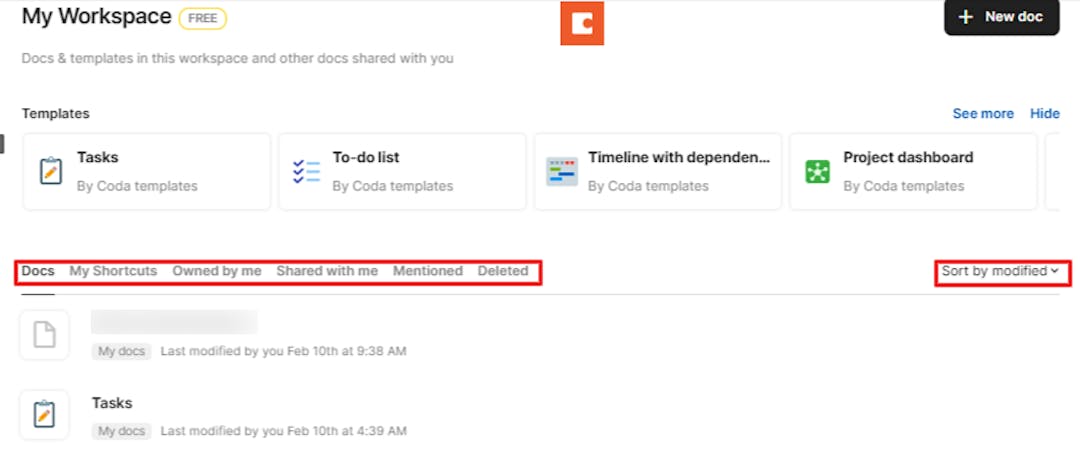Switch to the My Shortcuts tab
The height and width of the screenshot is (451, 1080).
coord(113,271)
